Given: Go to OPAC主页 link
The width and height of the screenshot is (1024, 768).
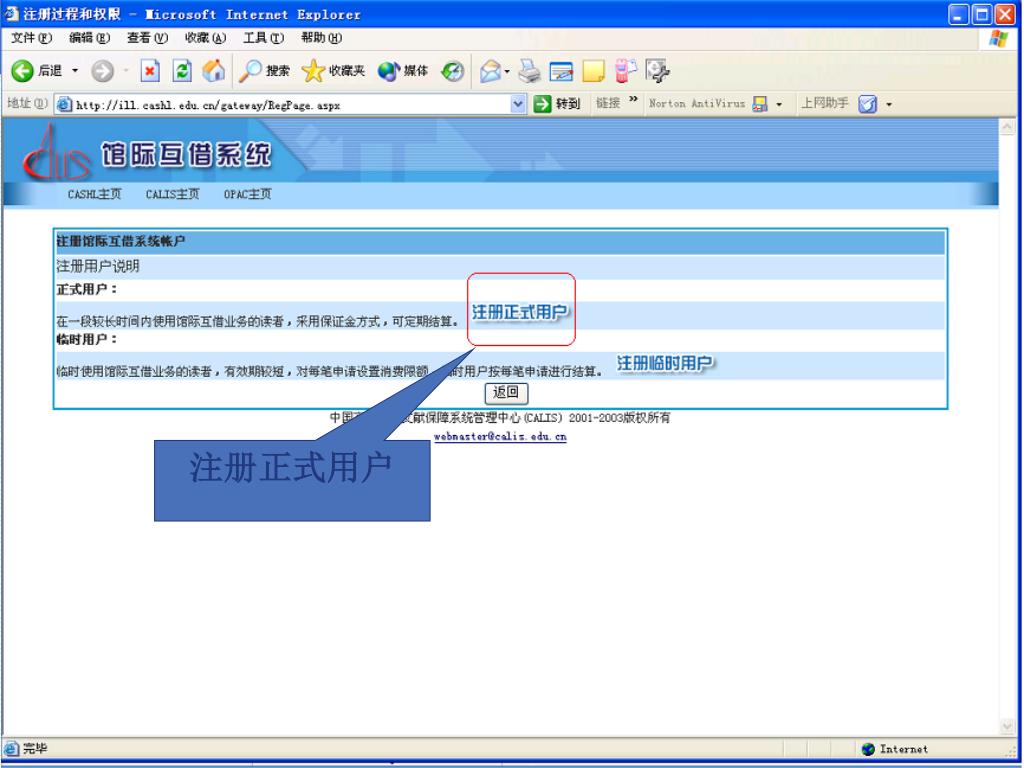Looking at the screenshot, I should (248, 194).
